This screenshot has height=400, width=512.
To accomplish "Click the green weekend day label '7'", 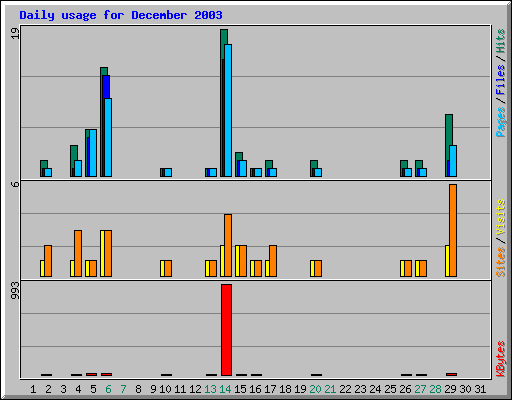I will [x=123, y=389].
